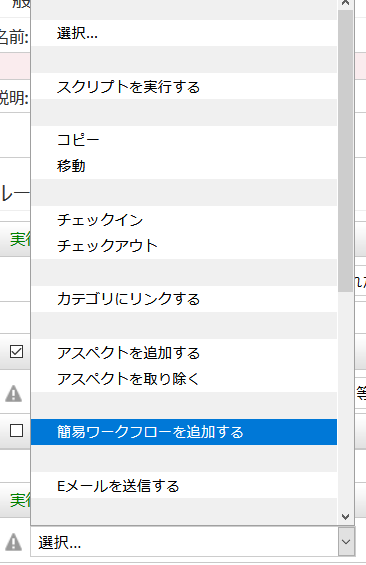
Task: Select 簡易ワークフローを追加する highlighted option
Action: point(184,432)
